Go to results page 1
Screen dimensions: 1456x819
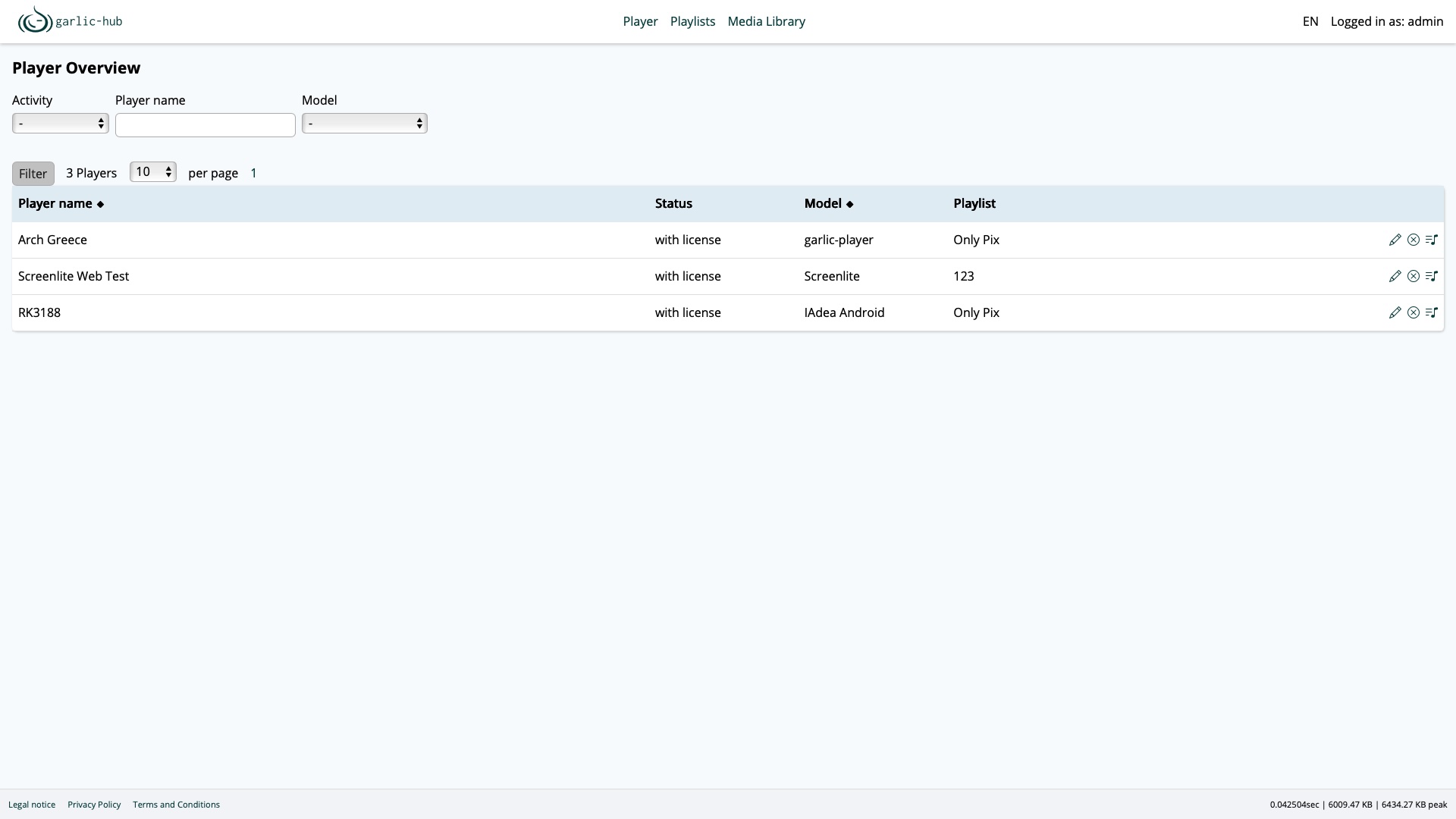pyautogui.click(x=253, y=173)
